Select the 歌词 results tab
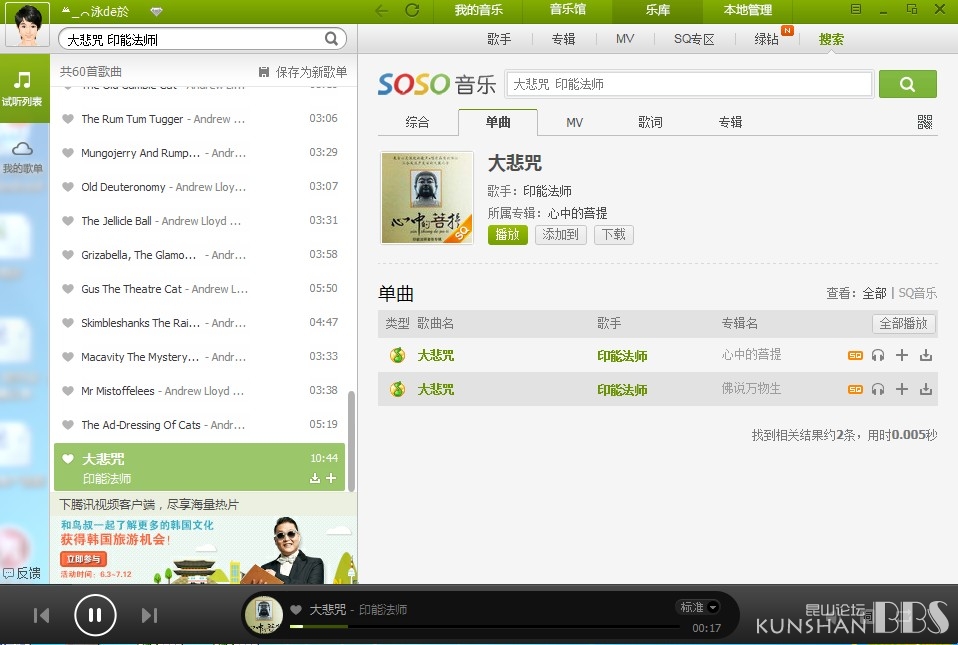The width and height of the screenshot is (958, 645). tap(650, 122)
